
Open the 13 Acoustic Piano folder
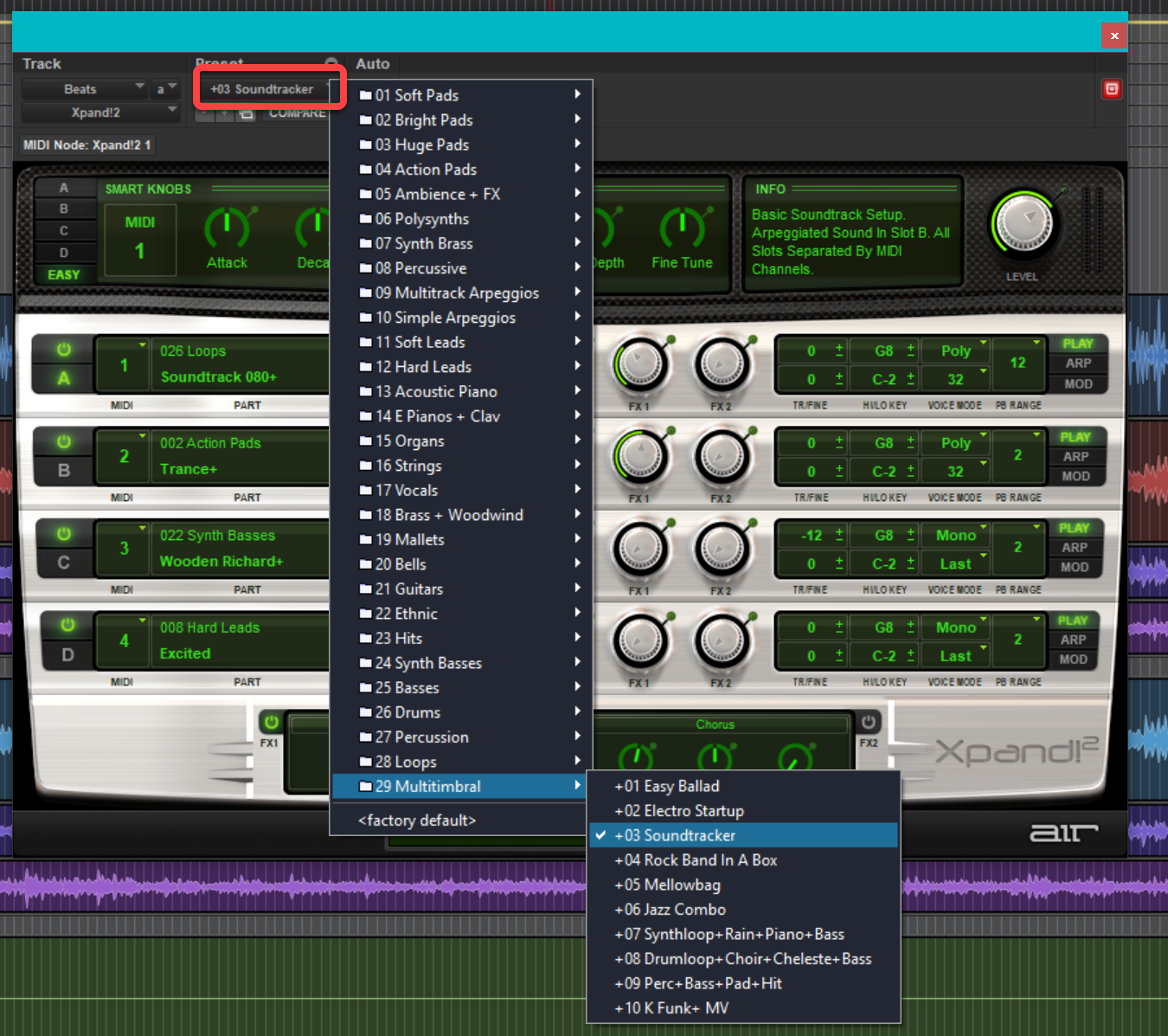[x=436, y=392]
